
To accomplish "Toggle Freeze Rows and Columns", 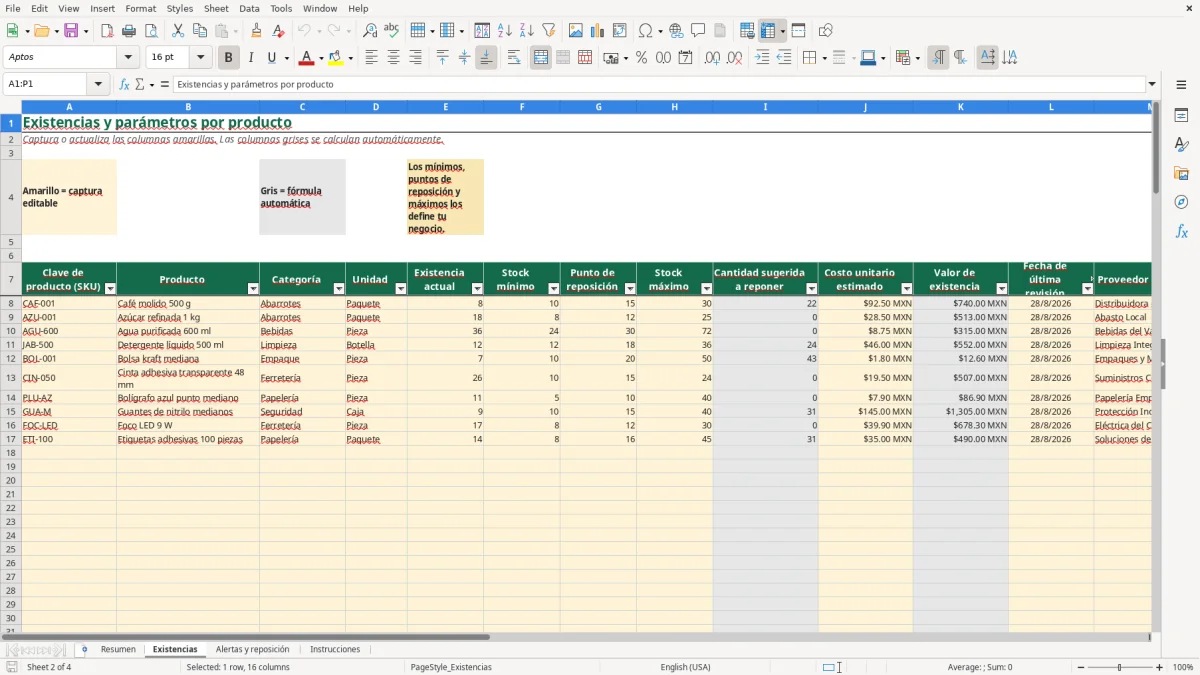I will 768,31.
